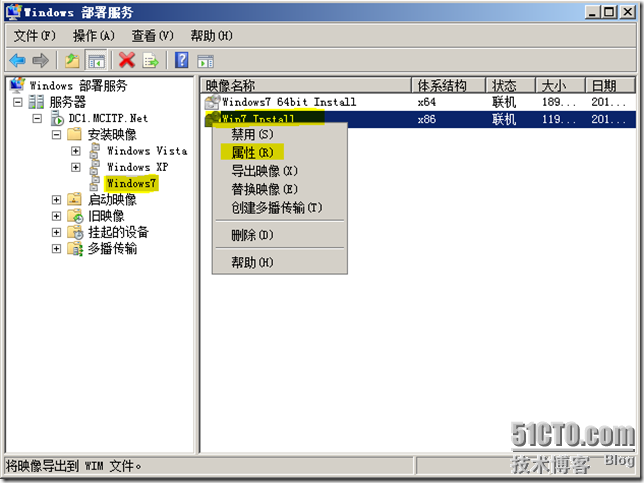Click the Windows7 64bit Install image icon
This screenshot has width=644, height=483.
point(212,102)
